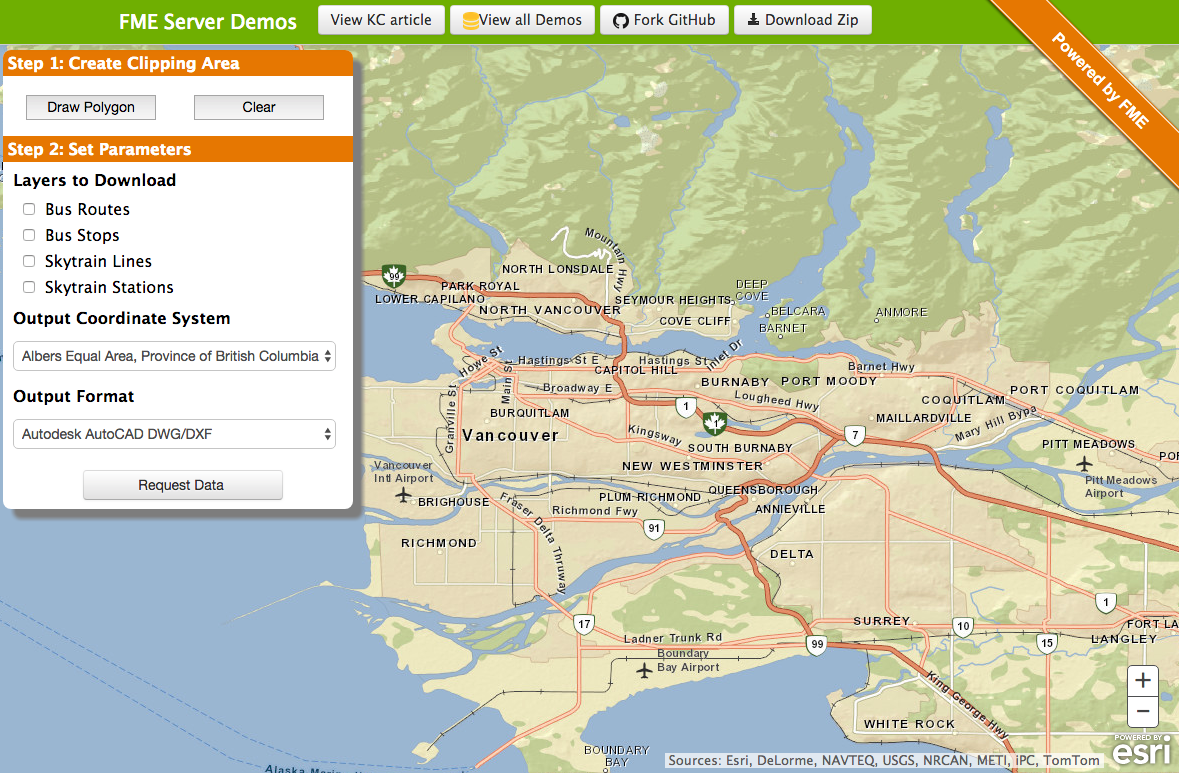Open the Output Coordinate System dropdown

click(x=175, y=356)
